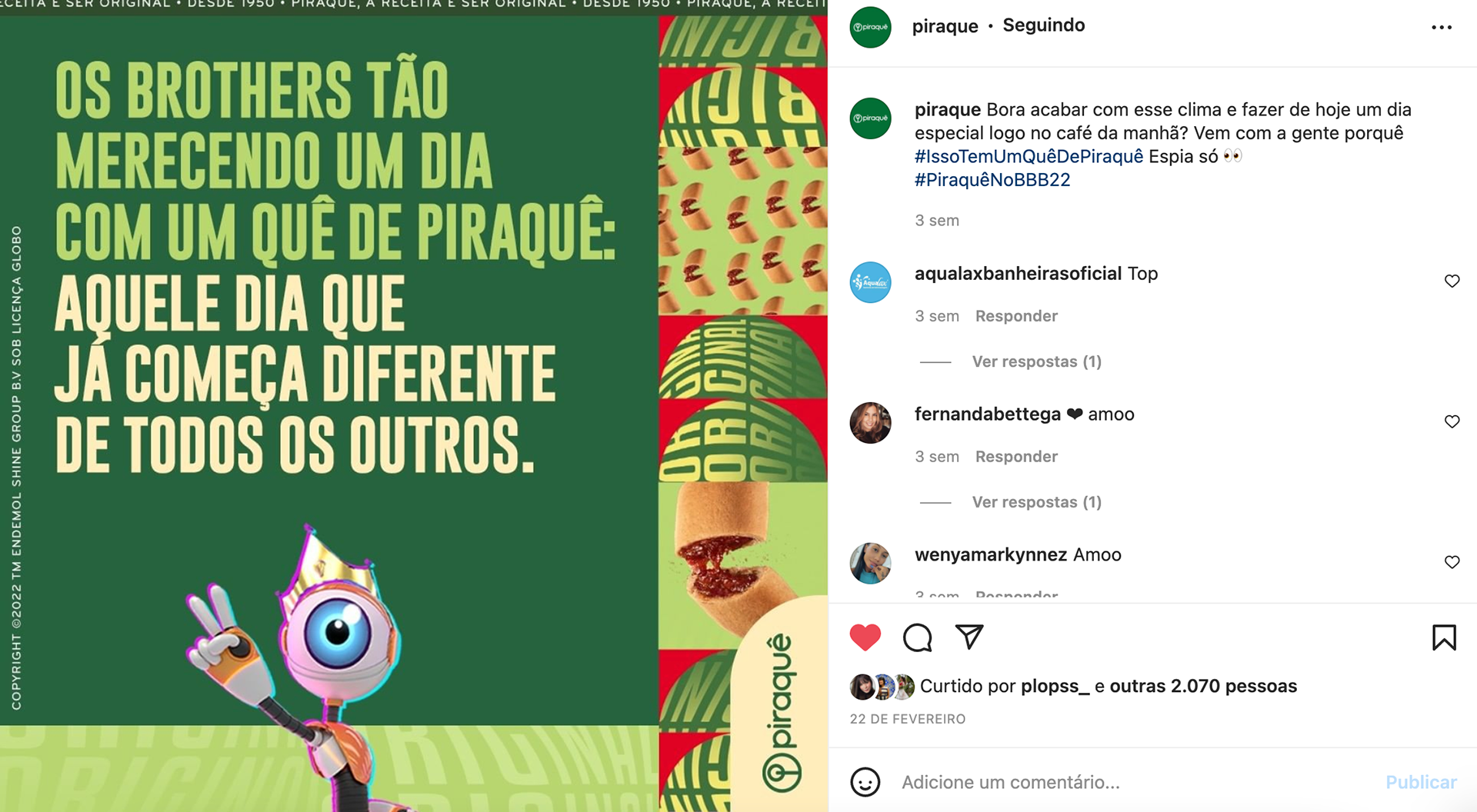This screenshot has height=812, width=1477.
Task: Open the comment speech bubble icon
Action: pos(917,637)
